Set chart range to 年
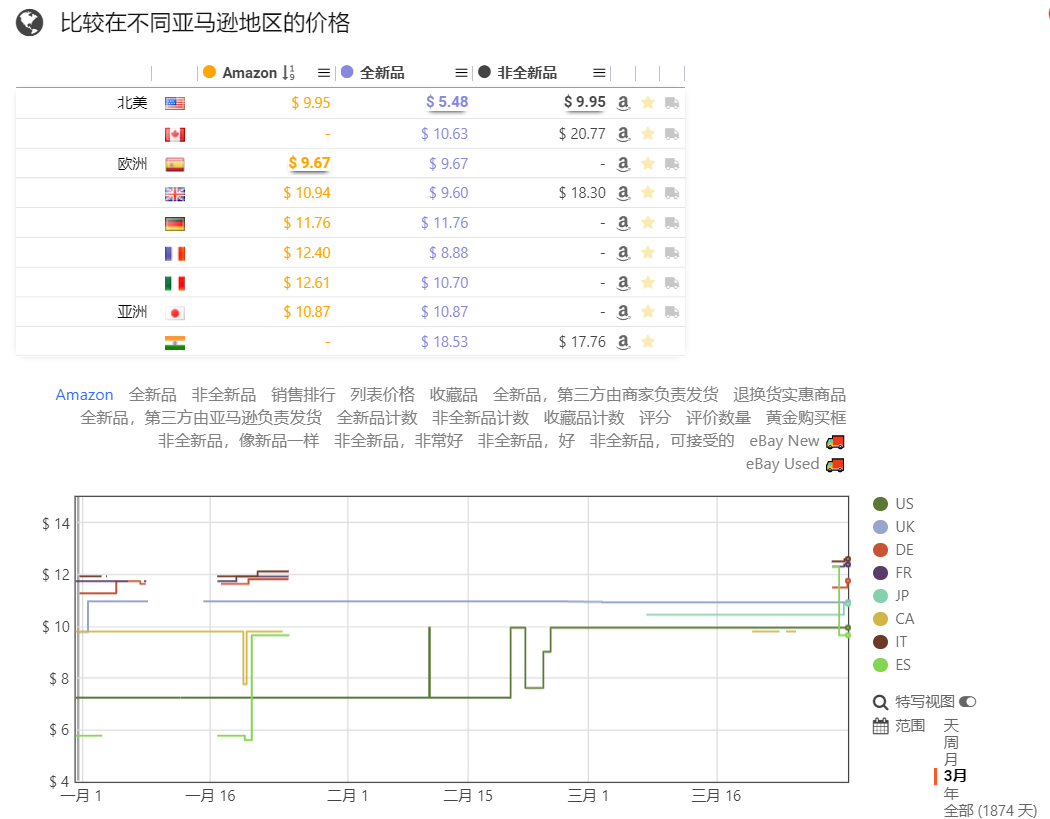This screenshot has height=819, width=1050. [951, 794]
